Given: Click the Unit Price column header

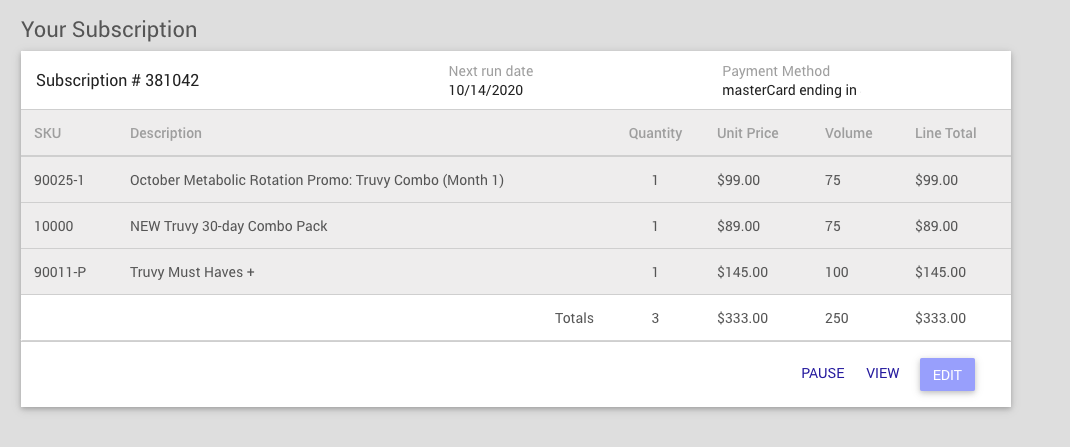Looking at the screenshot, I should tap(747, 133).
